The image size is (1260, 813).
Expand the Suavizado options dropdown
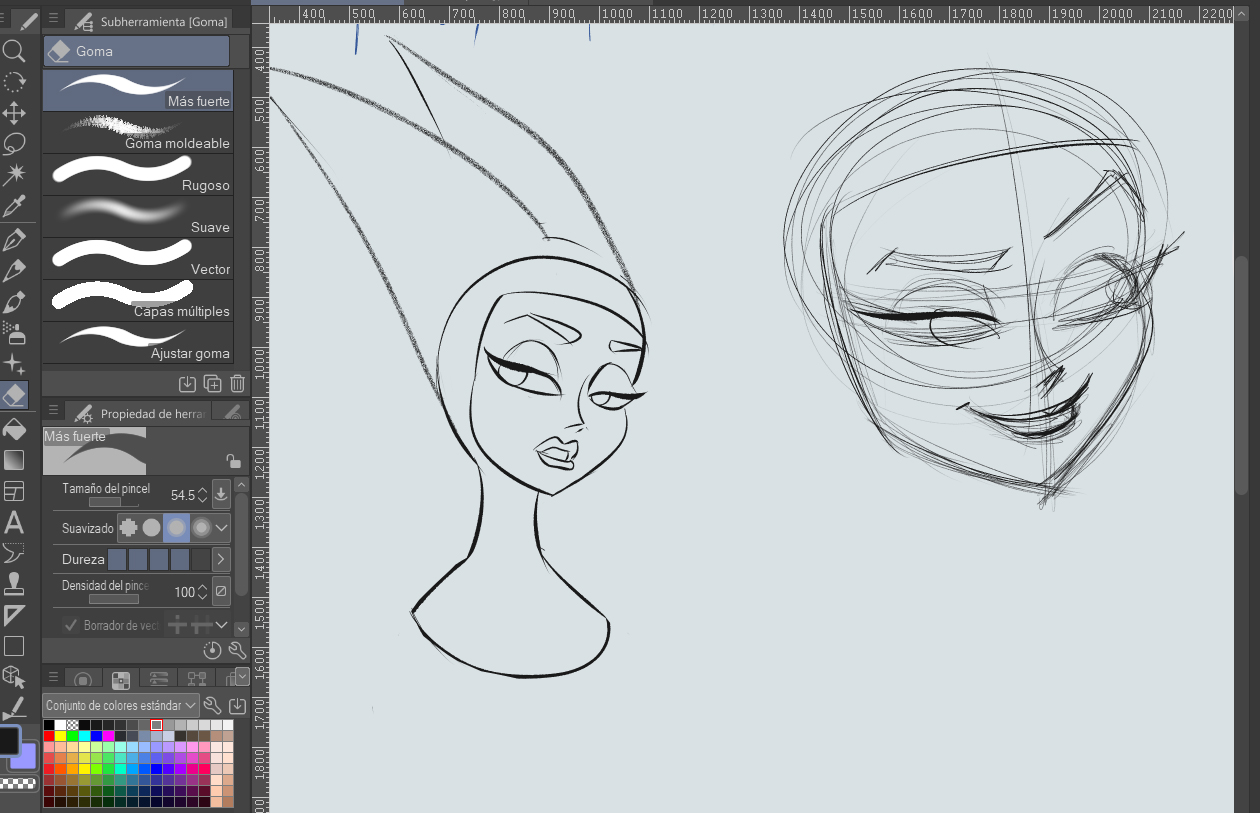click(x=222, y=527)
